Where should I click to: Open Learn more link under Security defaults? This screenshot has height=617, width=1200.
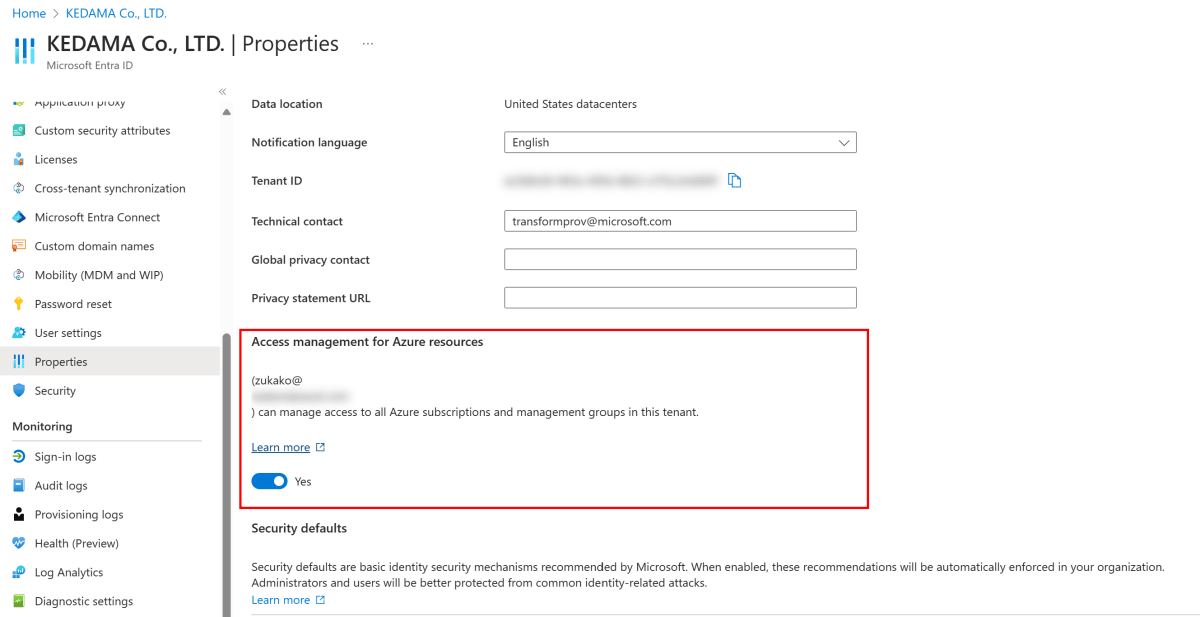click(x=280, y=601)
